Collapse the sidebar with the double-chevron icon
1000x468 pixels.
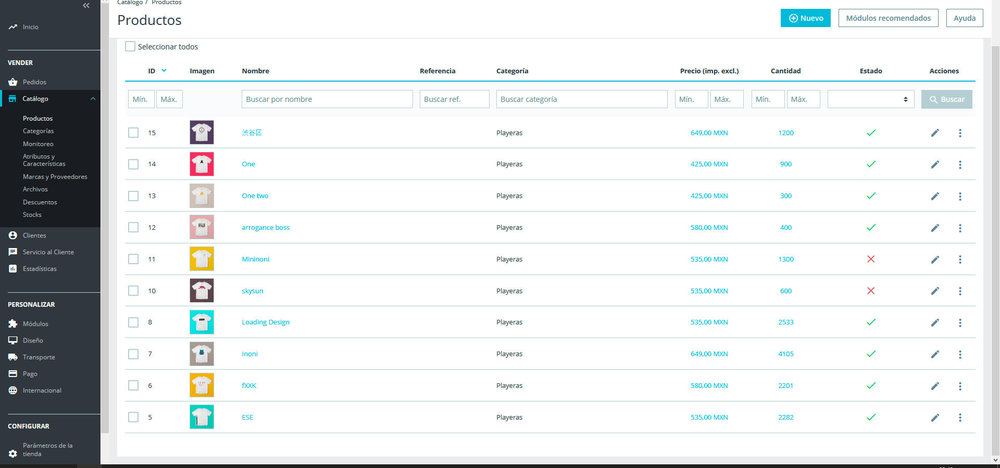(86, 5)
